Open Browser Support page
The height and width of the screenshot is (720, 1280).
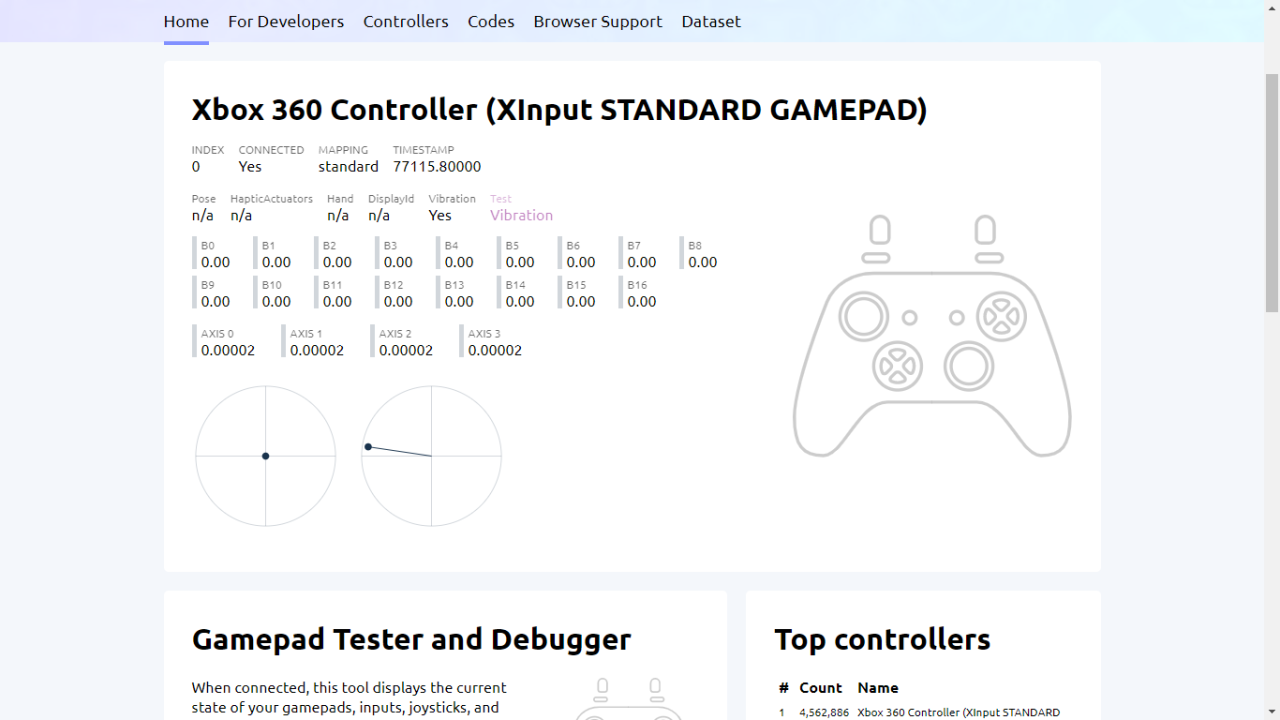pos(598,21)
